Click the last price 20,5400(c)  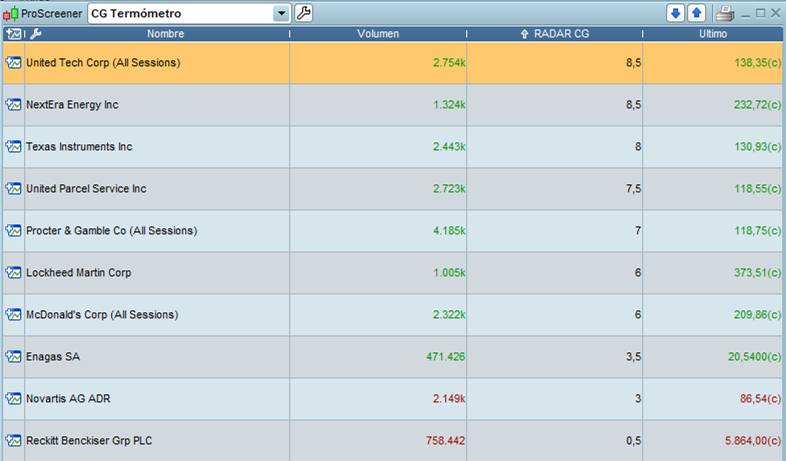(755, 357)
